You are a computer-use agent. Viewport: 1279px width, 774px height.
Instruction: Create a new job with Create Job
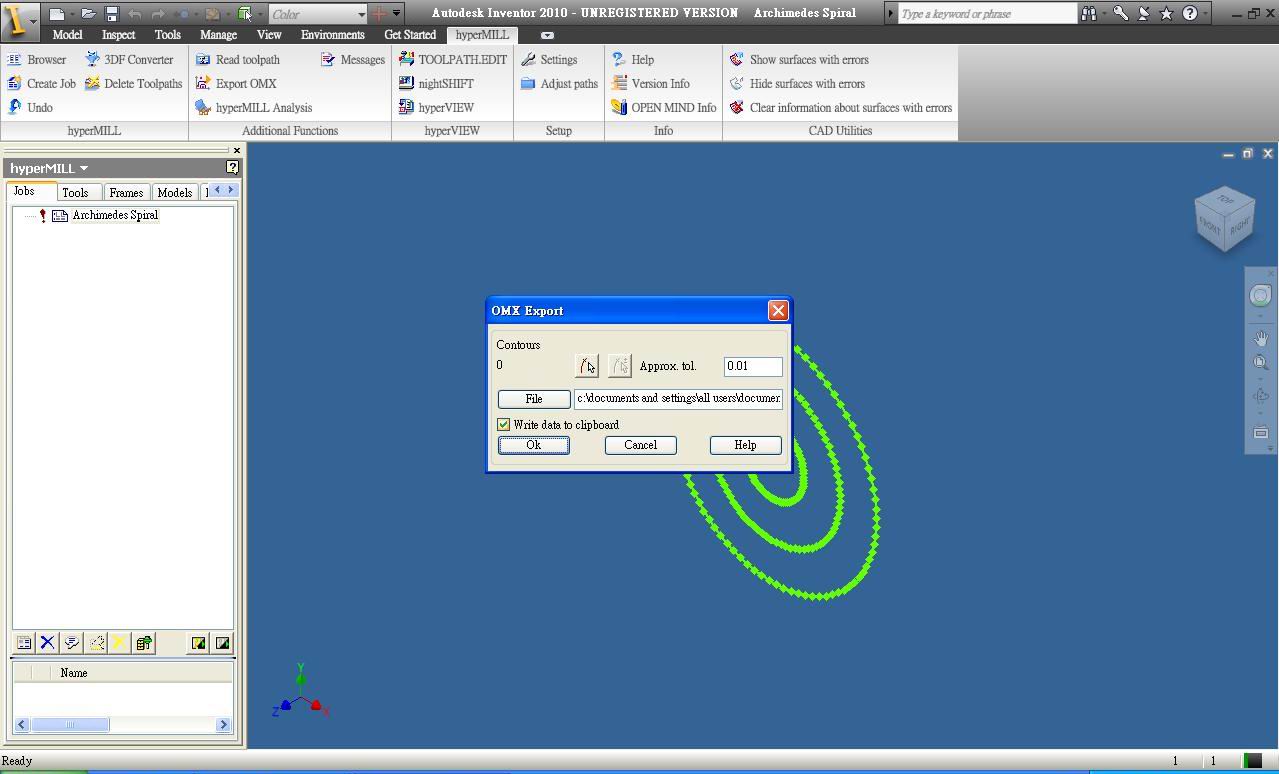[42, 84]
